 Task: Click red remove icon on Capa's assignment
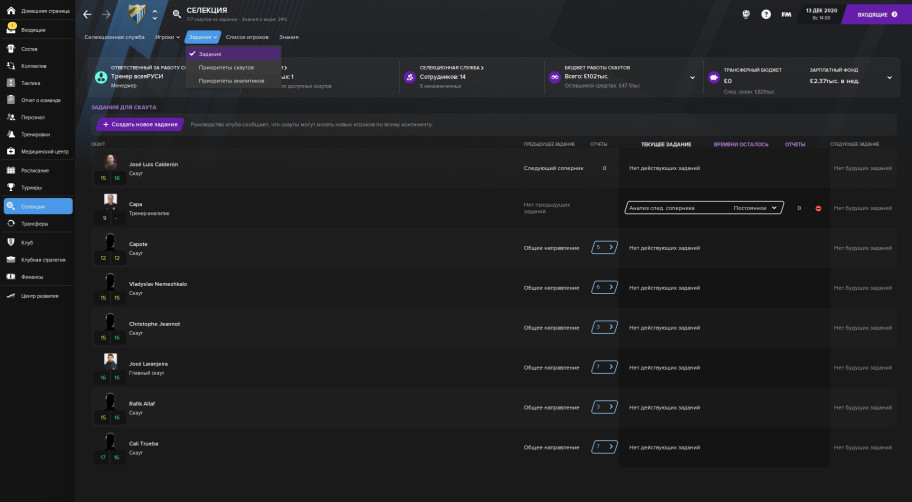tap(818, 208)
